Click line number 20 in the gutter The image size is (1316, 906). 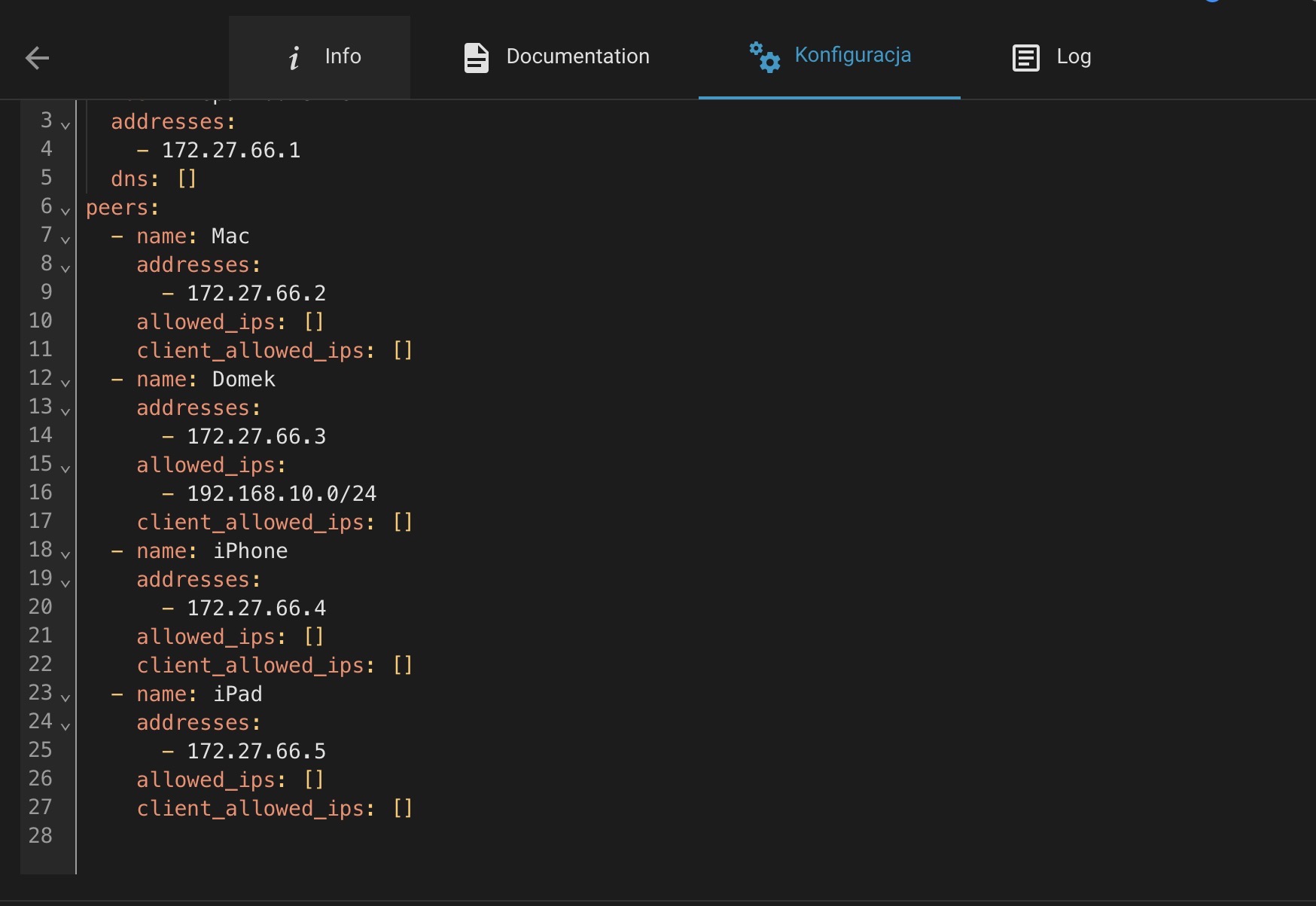click(41, 607)
